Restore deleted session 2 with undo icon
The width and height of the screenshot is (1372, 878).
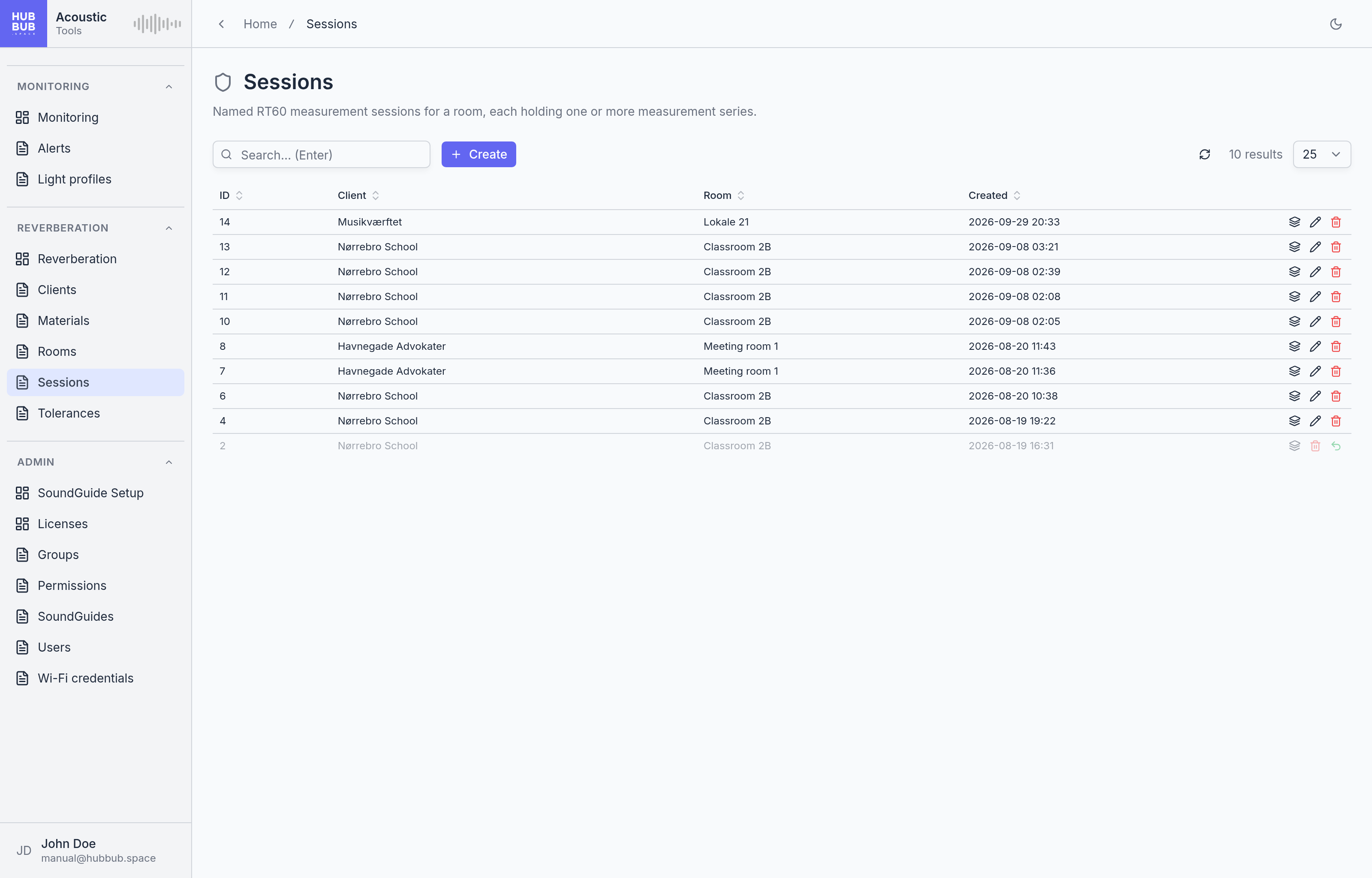click(1336, 446)
